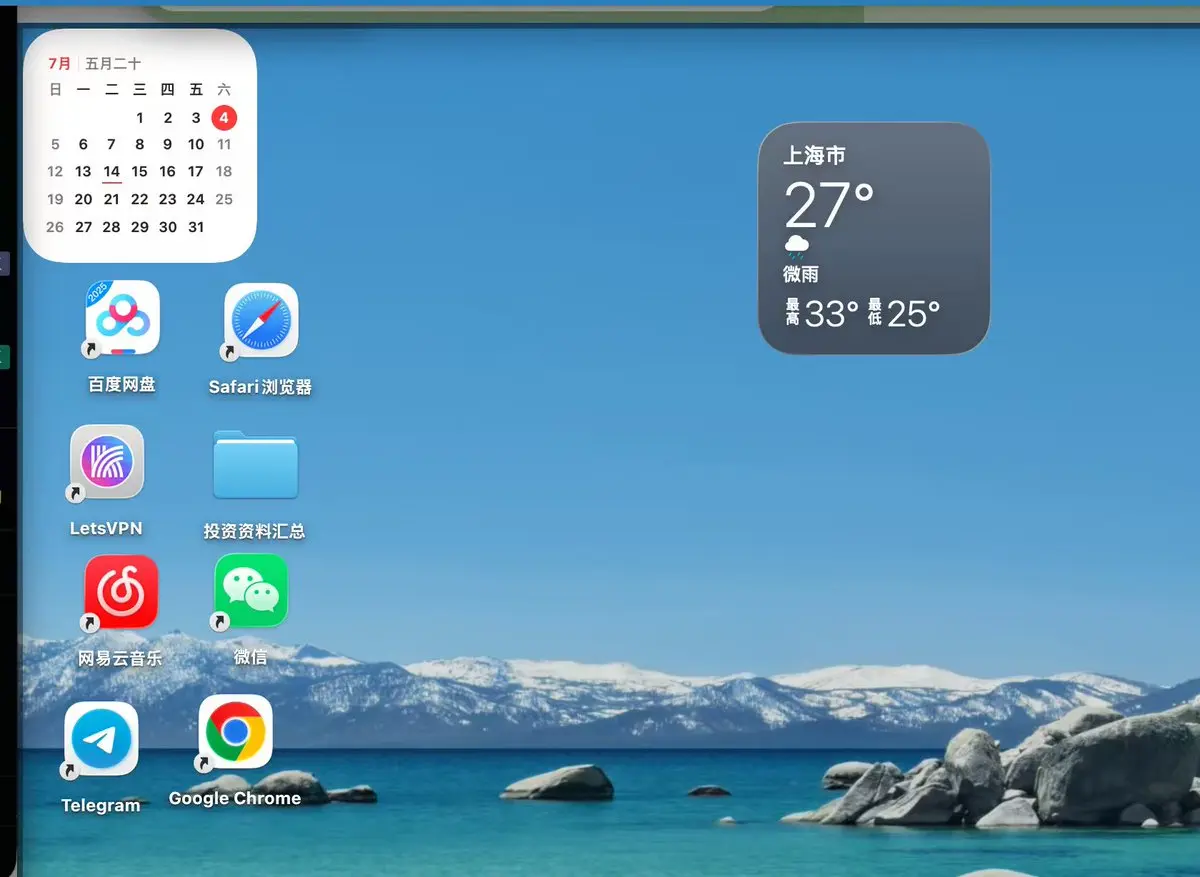
Task: Select date 17 in the calendar widget
Action: [x=196, y=172]
